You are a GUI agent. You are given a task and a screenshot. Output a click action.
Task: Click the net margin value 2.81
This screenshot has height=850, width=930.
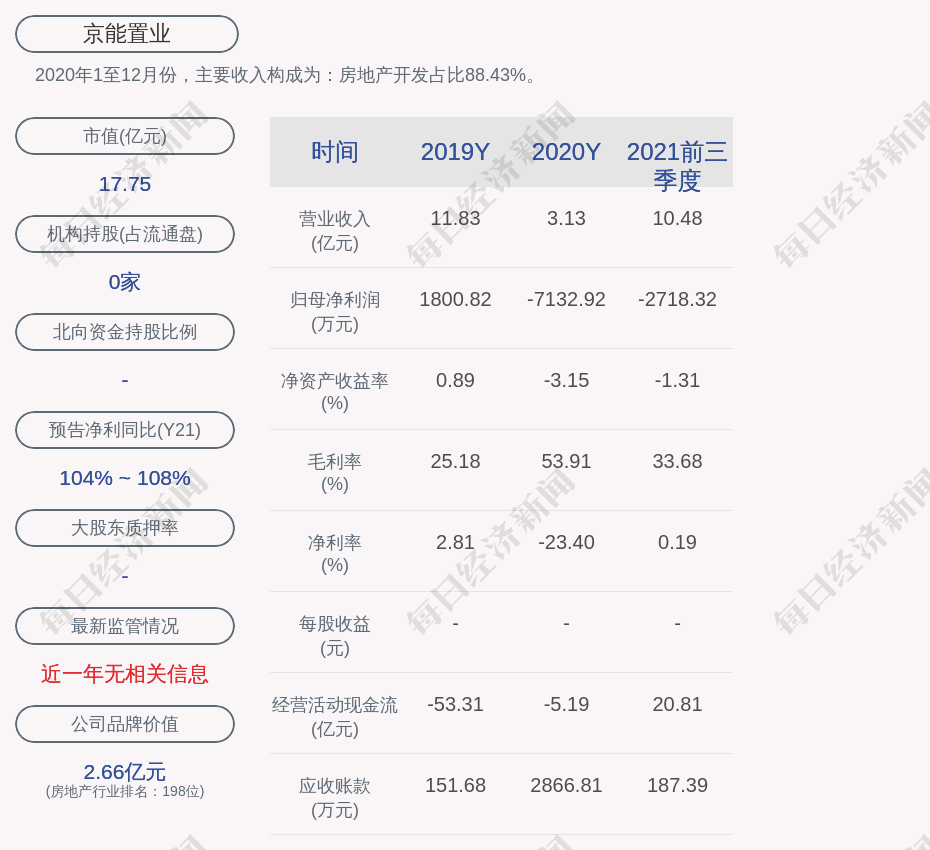point(455,542)
